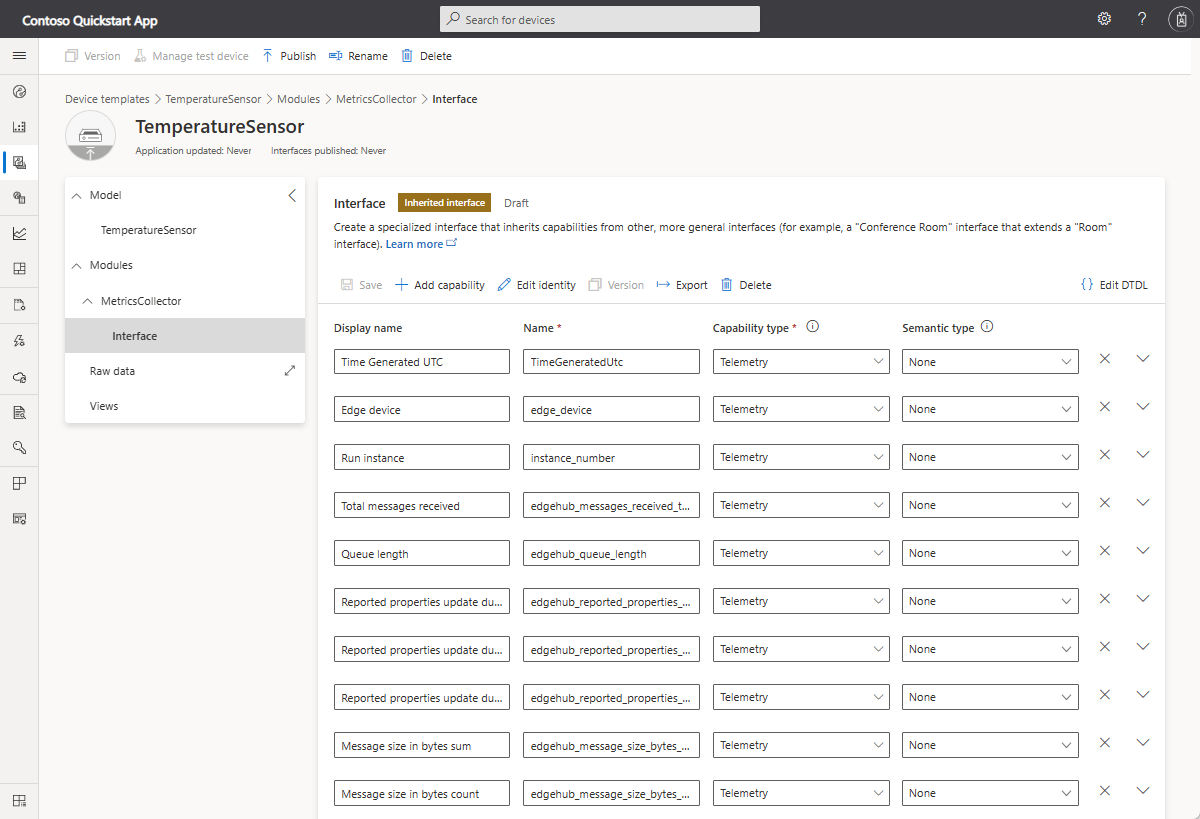This screenshot has height=819, width=1200.
Task: Show Semantic type info tooltip icon
Action: coord(987,326)
